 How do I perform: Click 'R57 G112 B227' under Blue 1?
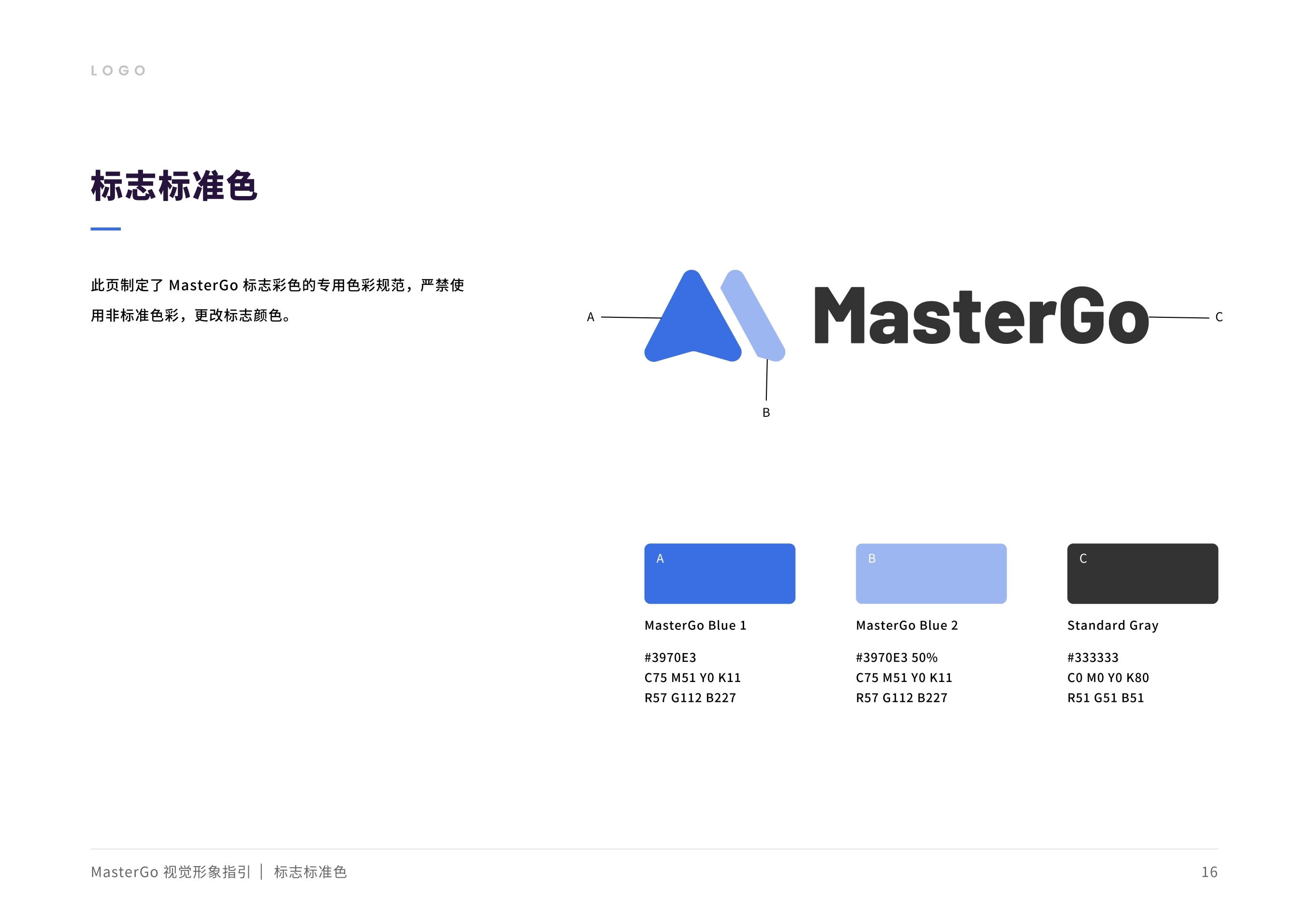click(x=690, y=697)
